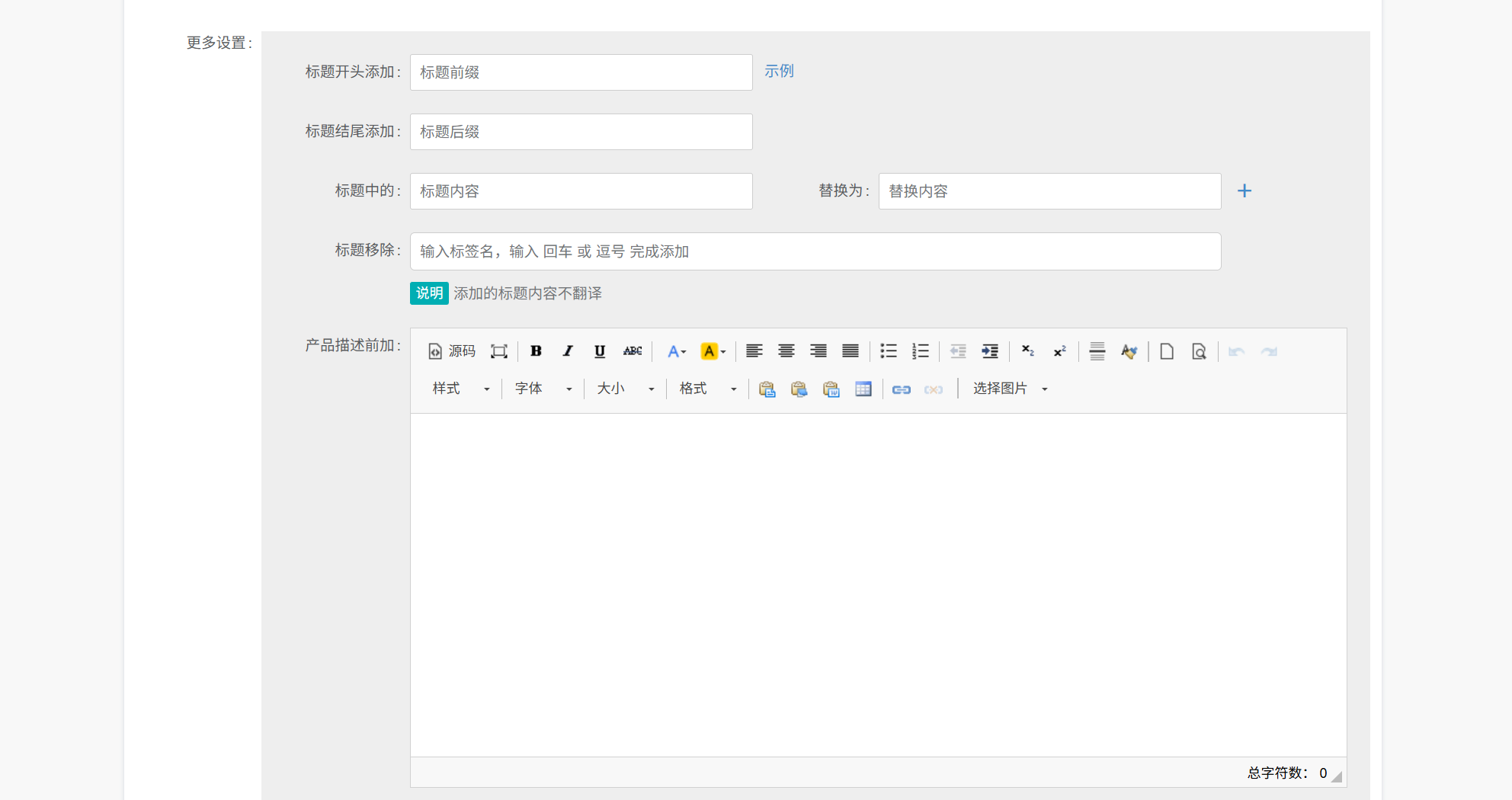The image size is (1512, 800).
Task: Apply superscript formatting
Action: point(1059,351)
